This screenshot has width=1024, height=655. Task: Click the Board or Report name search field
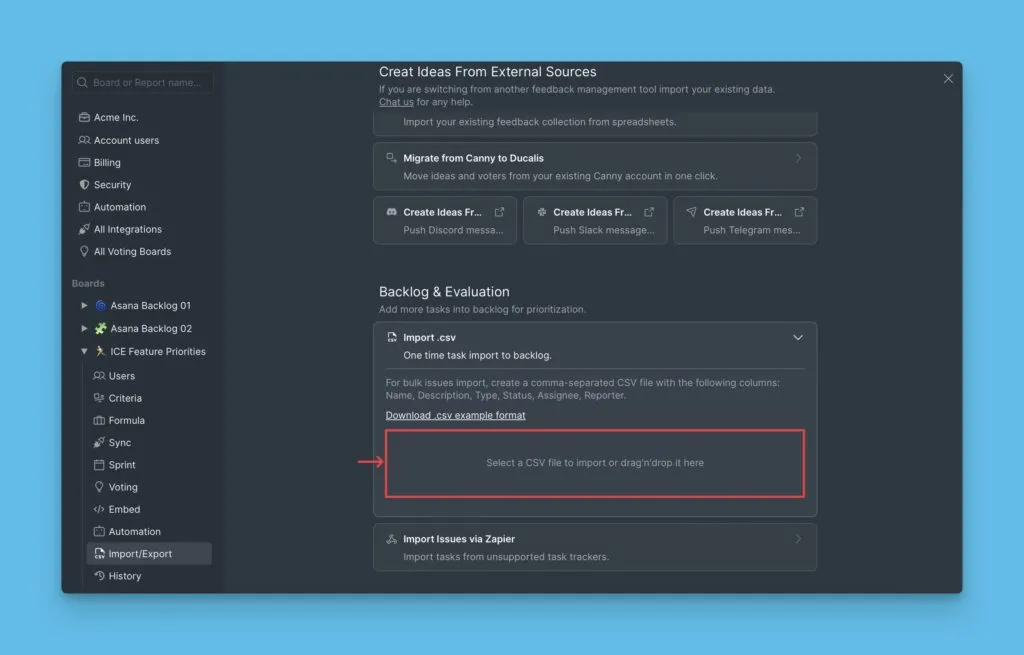click(x=140, y=82)
